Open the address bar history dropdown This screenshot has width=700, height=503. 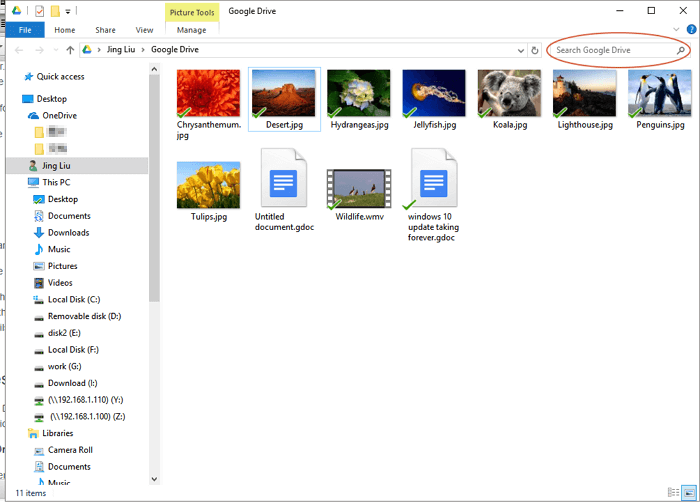pos(520,50)
